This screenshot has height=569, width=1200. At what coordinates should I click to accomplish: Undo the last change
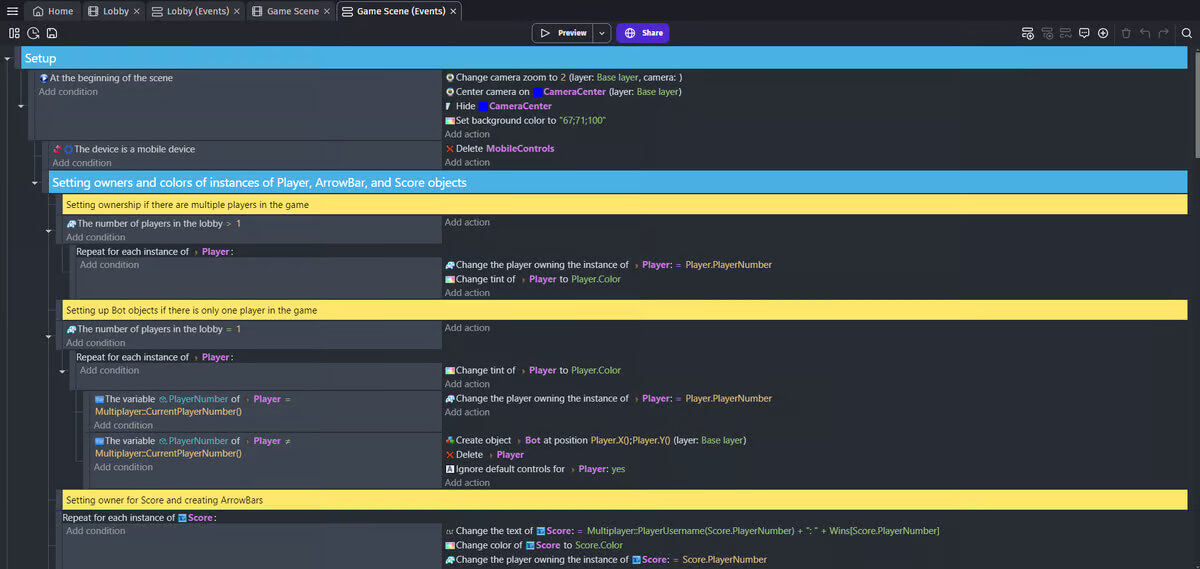pyautogui.click(x=1145, y=33)
